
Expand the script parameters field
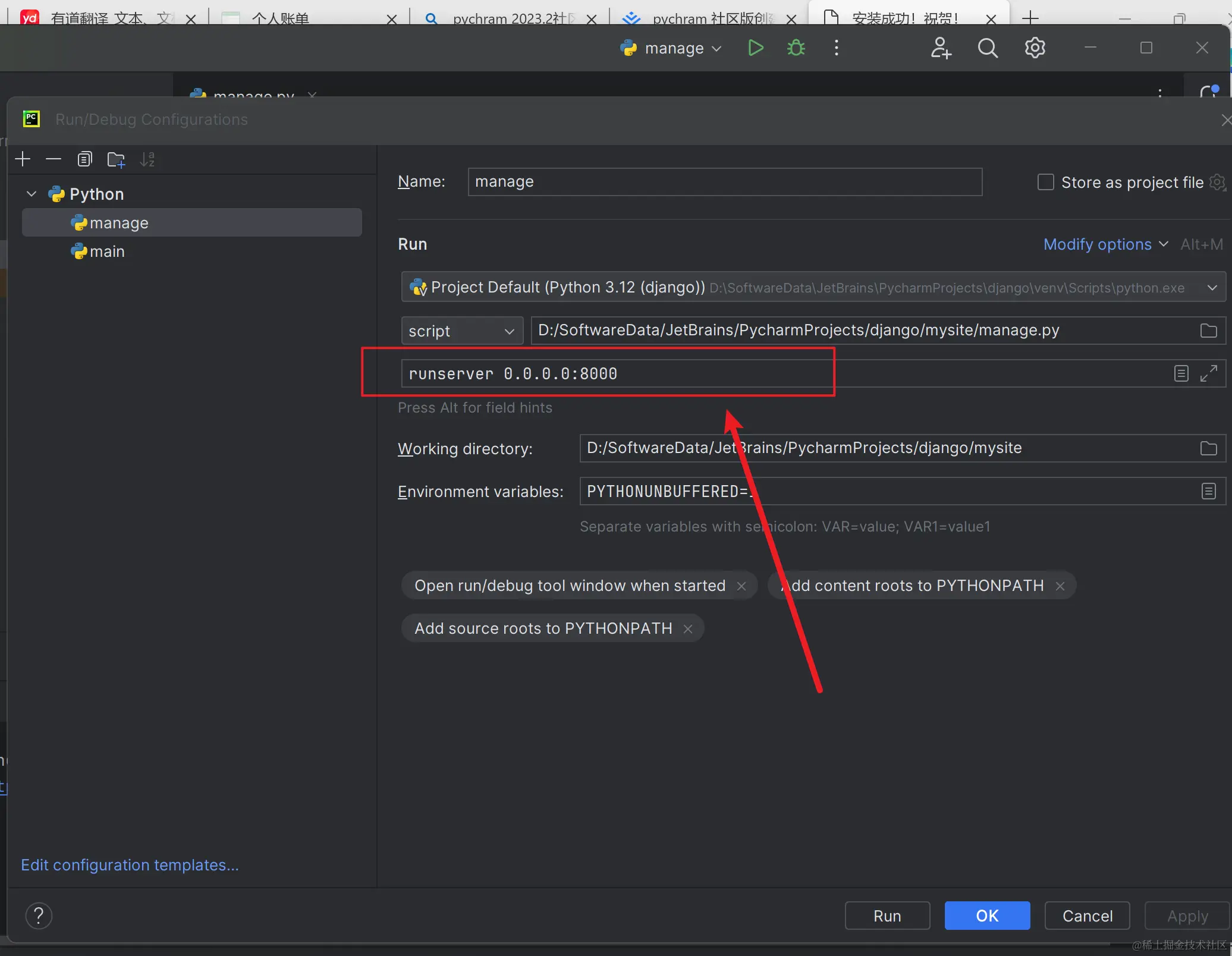1208,373
